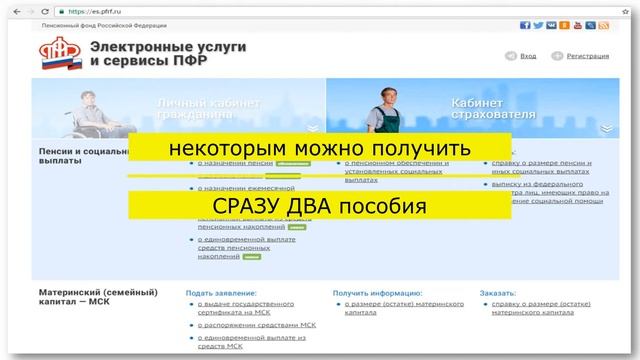Viewport: 640px width, 360px height.
Task: Open link о размере (остатке) материнского капитала
Action: click(404, 308)
